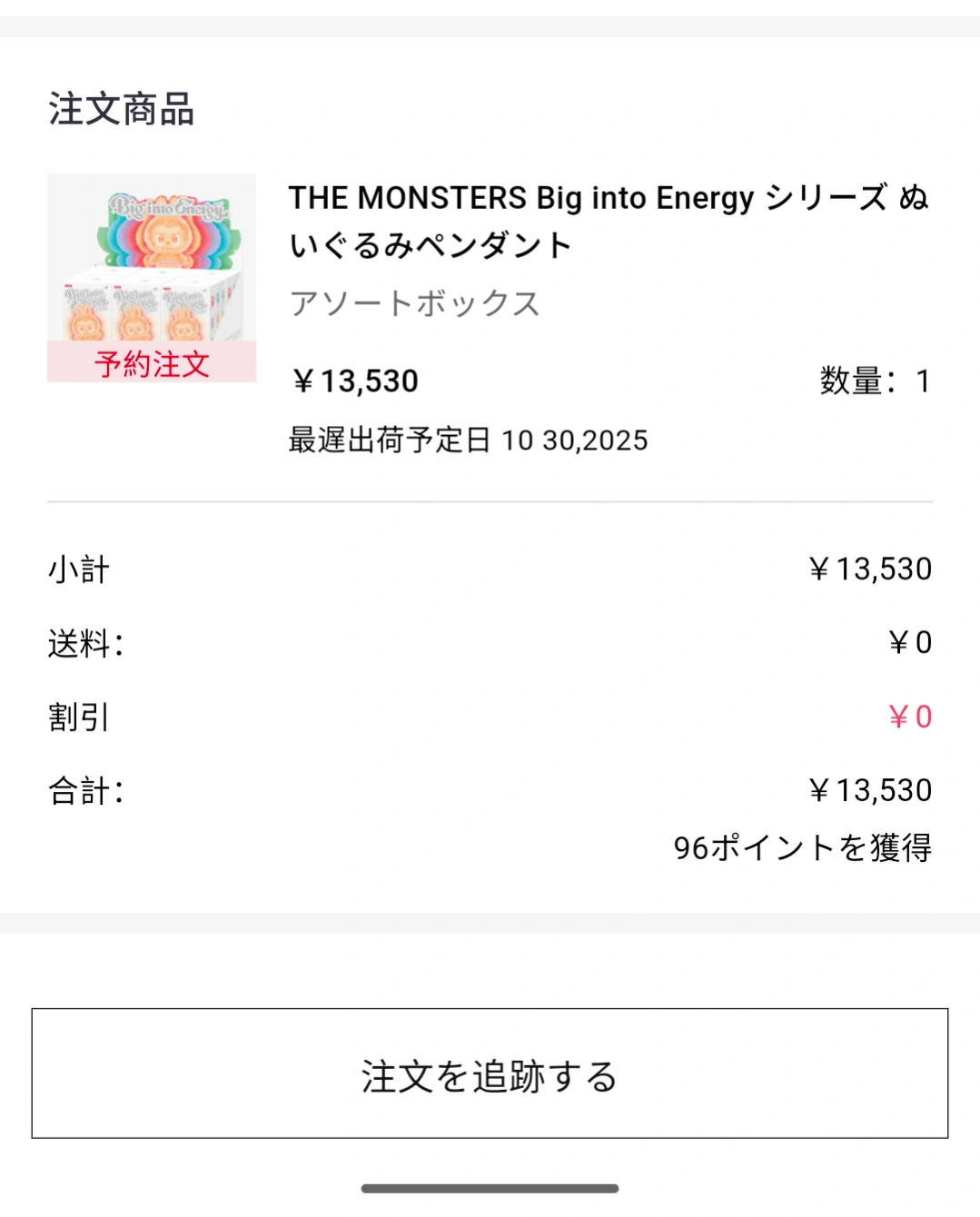Viewport: 980px width, 1217px height.
Task: Click the 合計 total ¥13,530
Action: [870, 791]
